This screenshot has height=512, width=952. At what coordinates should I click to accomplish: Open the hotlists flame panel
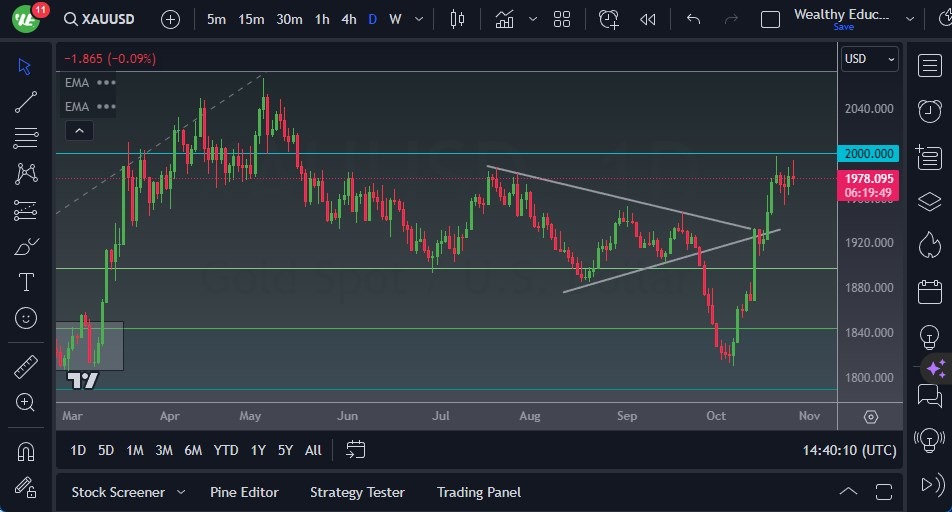coord(930,245)
